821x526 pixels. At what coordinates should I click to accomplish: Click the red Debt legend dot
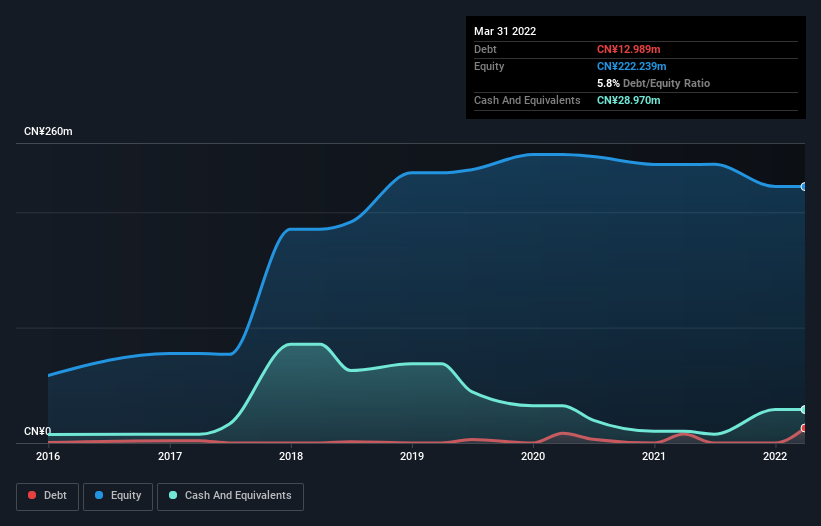(x=32, y=495)
